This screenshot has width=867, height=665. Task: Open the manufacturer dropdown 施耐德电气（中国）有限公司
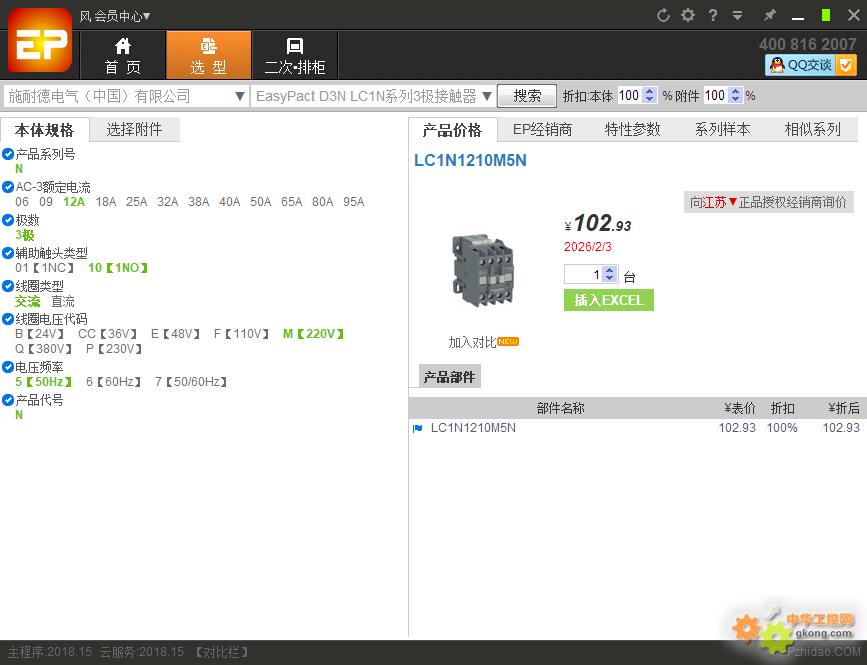[239, 95]
